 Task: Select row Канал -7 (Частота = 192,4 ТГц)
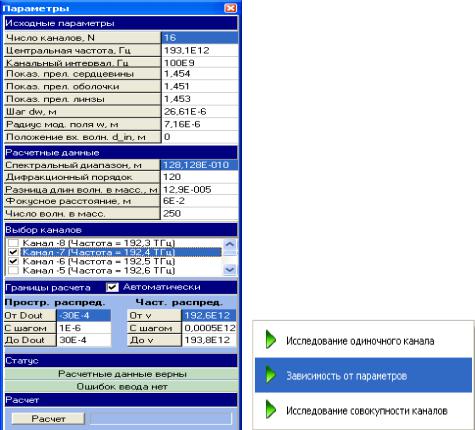pos(121,252)
